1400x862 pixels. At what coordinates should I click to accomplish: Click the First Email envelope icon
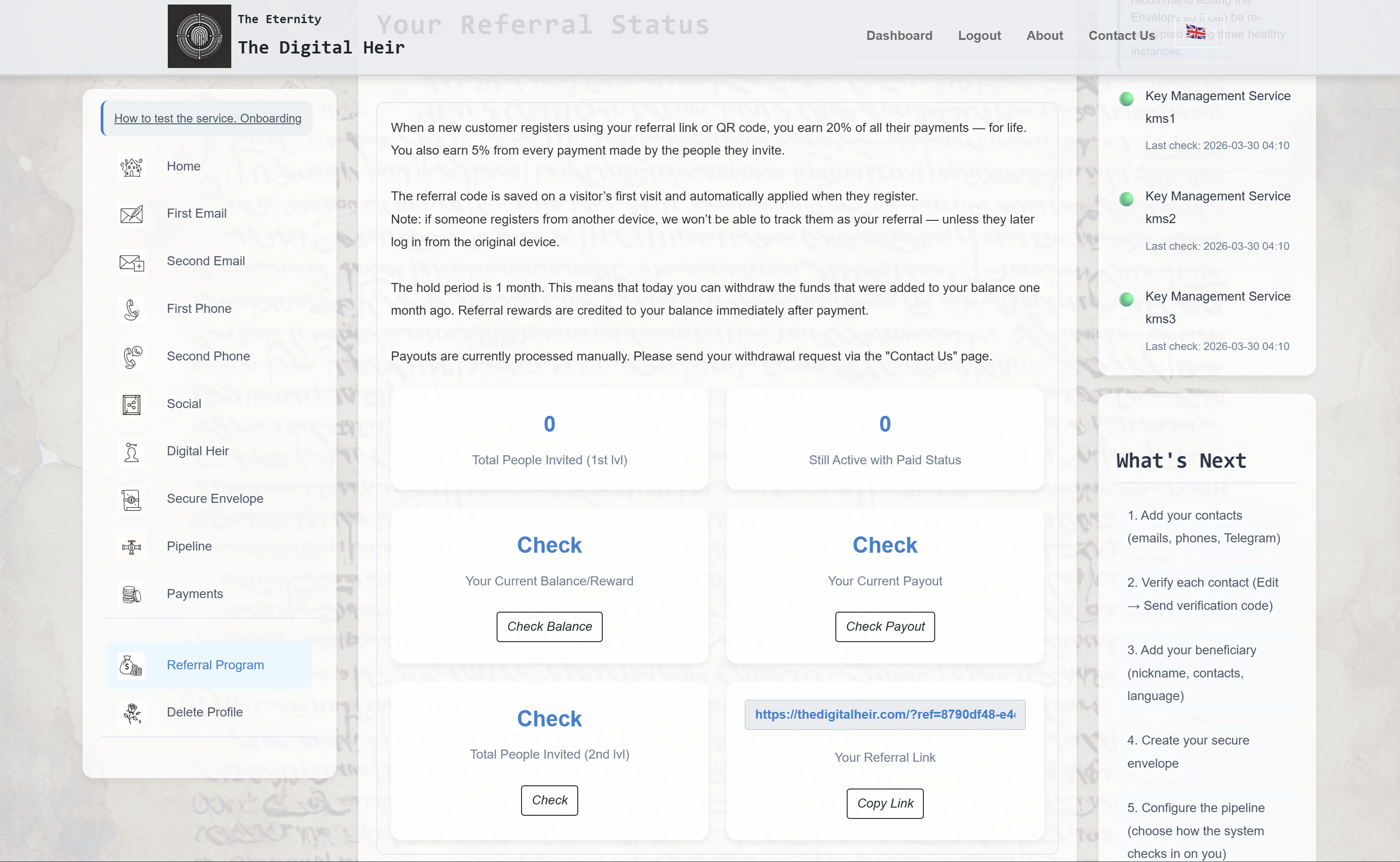coord(132,214)
